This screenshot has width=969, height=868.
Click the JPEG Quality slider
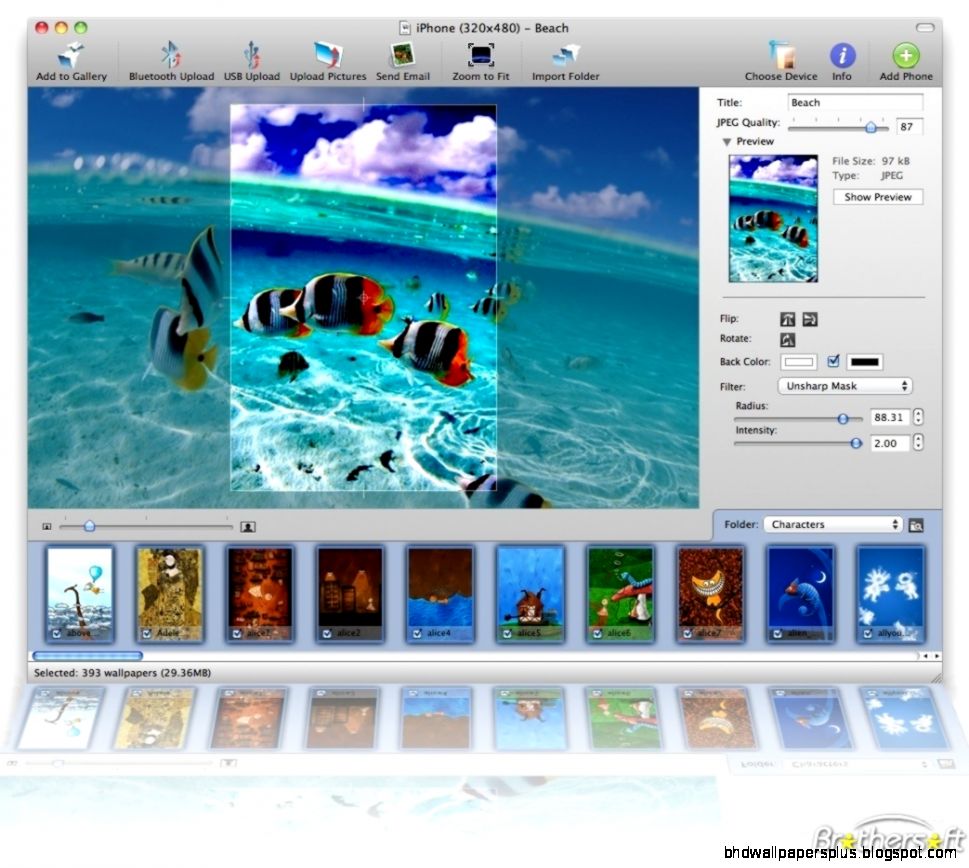click(x=838, y=128)
